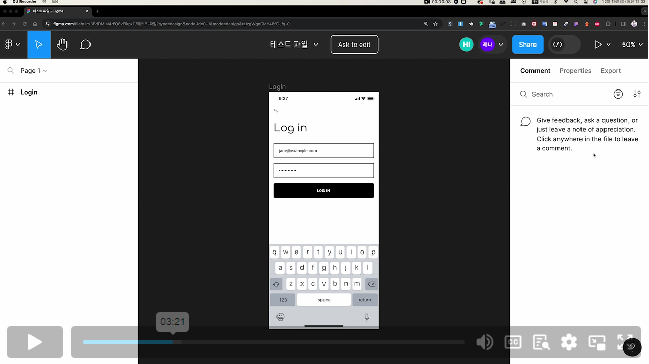Toggle closed captions CC button
The width and height of the screenshot is (649, 364).
pyautogui.click(x=513, y=342)
